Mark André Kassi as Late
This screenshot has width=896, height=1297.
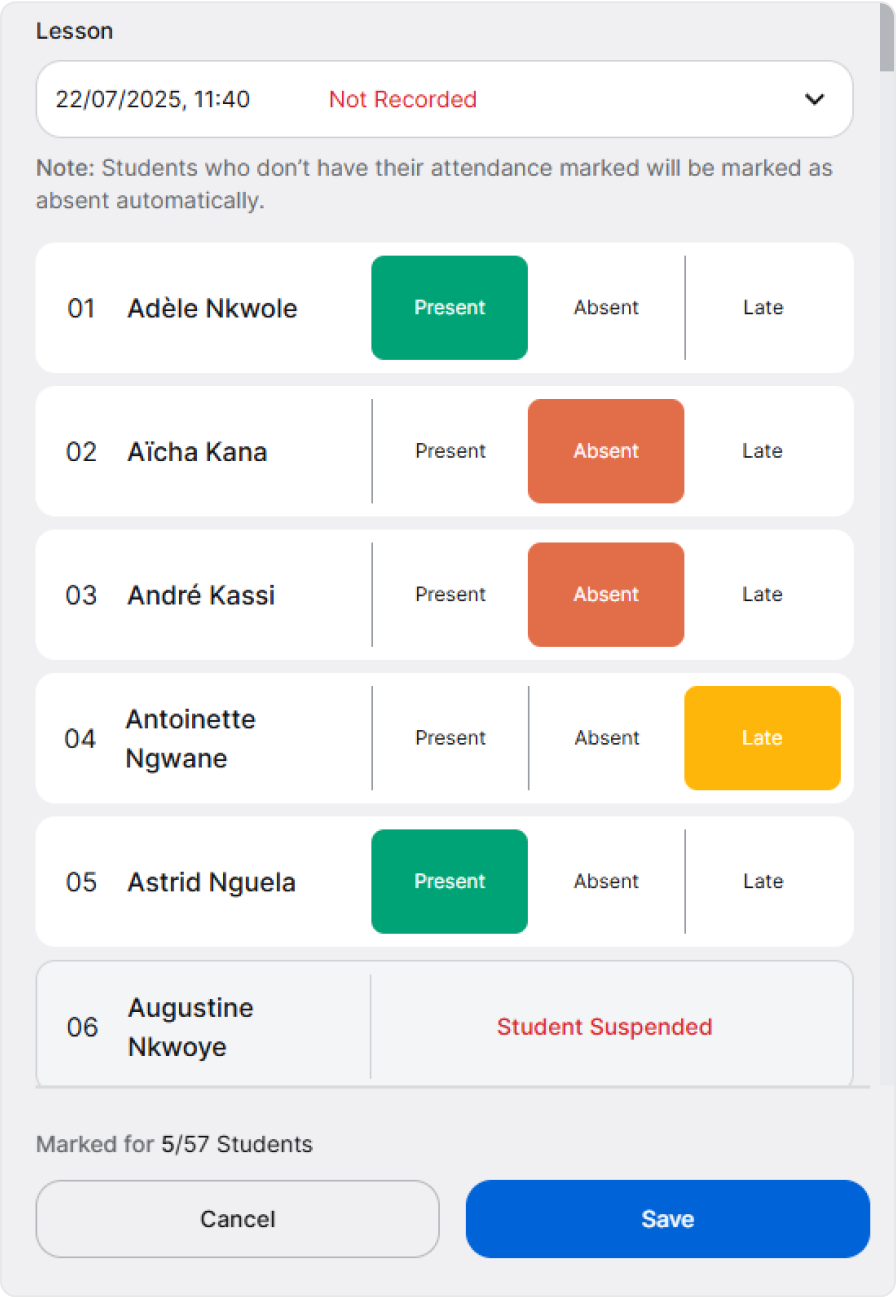[762, 594]
